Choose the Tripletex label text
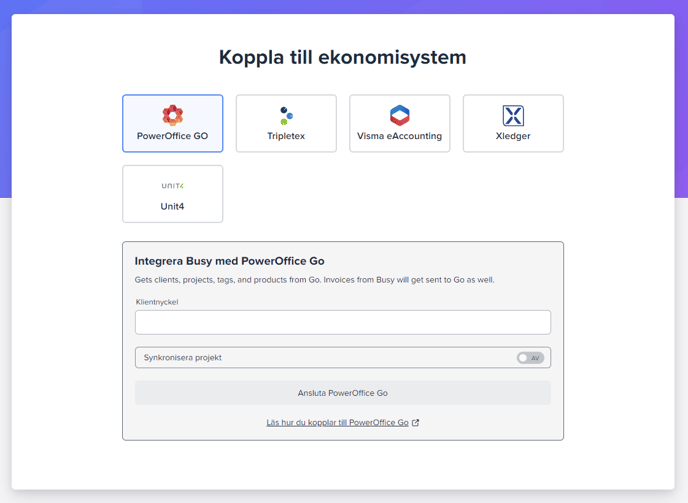 click(x=286, y=136)
